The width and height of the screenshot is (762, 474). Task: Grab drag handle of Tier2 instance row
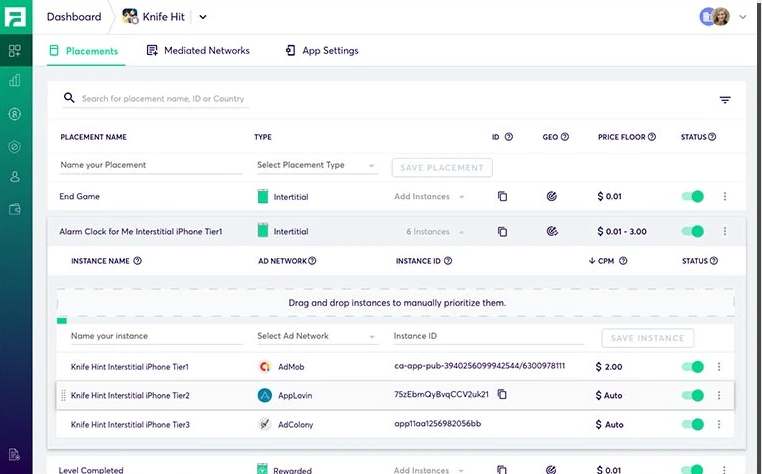click(x=63, y=396)
